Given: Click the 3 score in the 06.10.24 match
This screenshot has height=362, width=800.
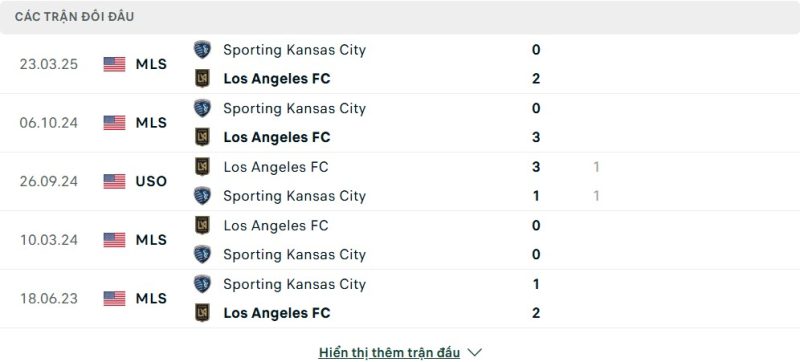Looking at the screenshot, I should 536,137.
